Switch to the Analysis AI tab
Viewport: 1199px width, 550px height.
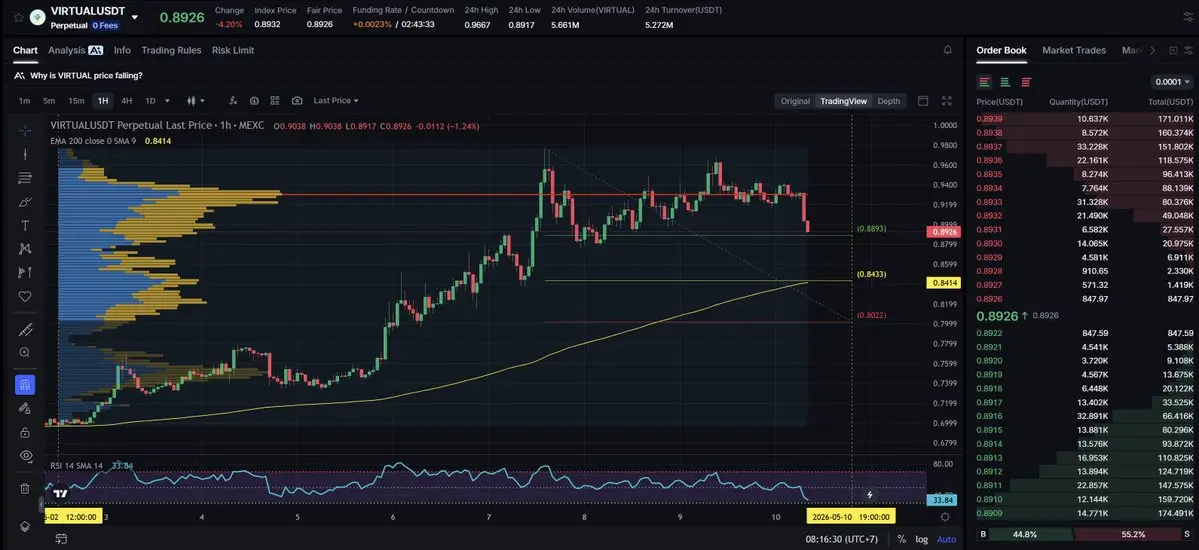pos(75,50)
